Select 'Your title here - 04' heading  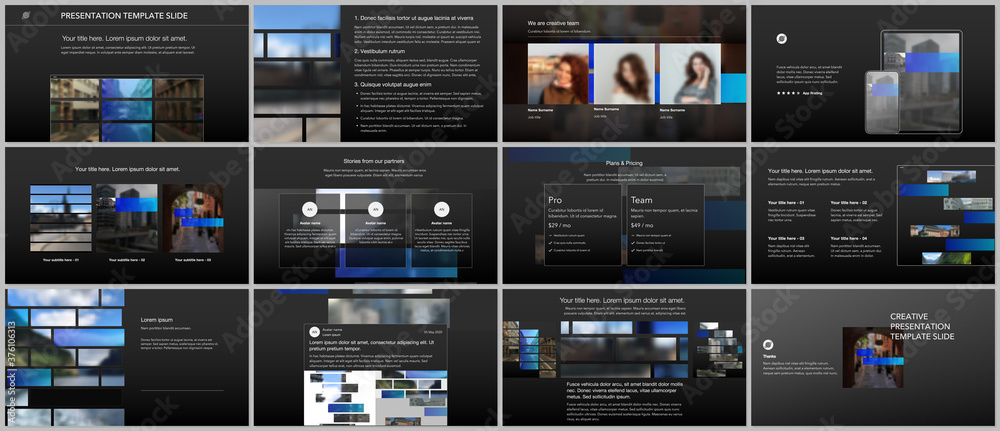[849, 238]
